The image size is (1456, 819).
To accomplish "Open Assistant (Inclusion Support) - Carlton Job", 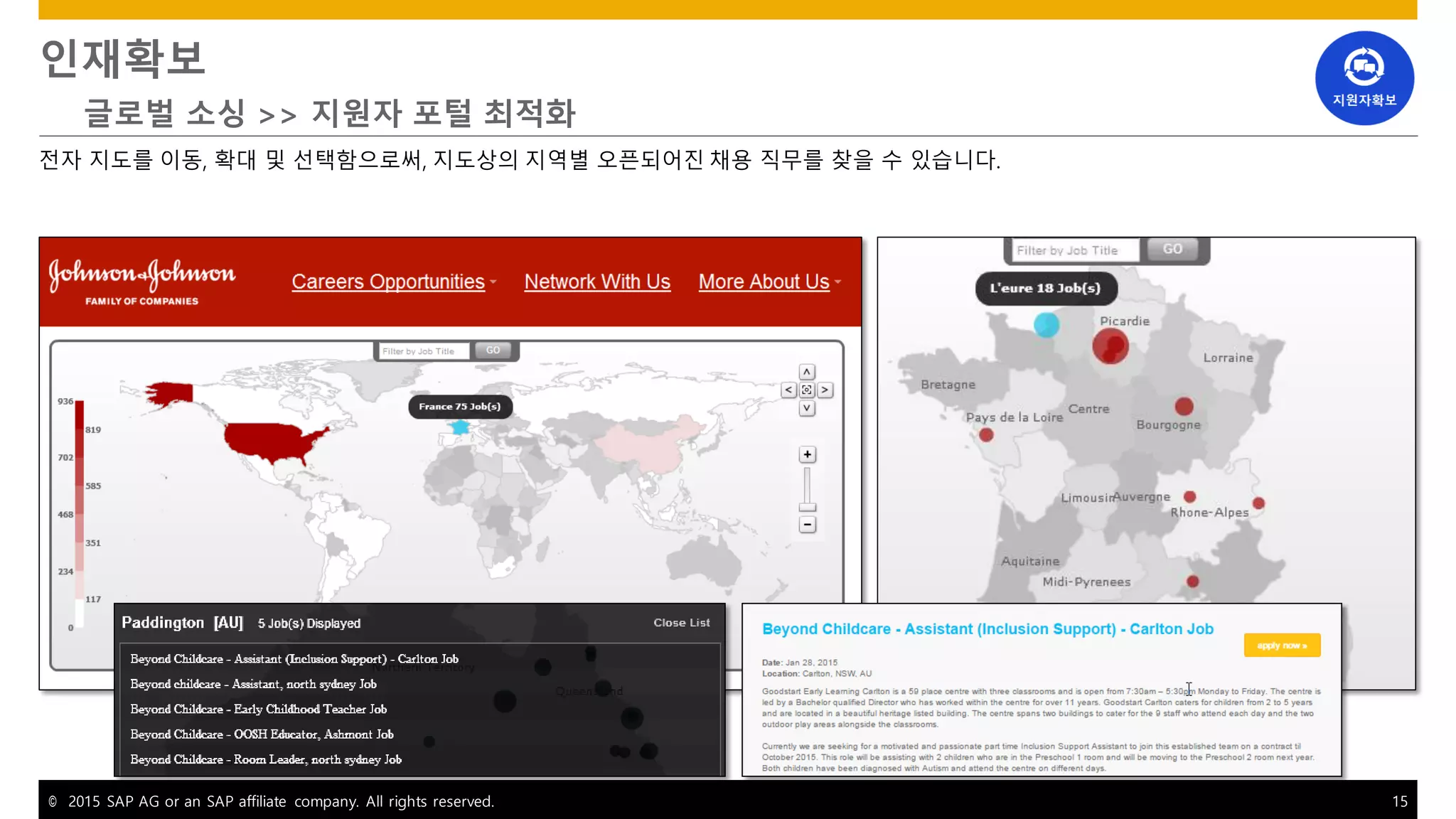I will tap(294, 659).
